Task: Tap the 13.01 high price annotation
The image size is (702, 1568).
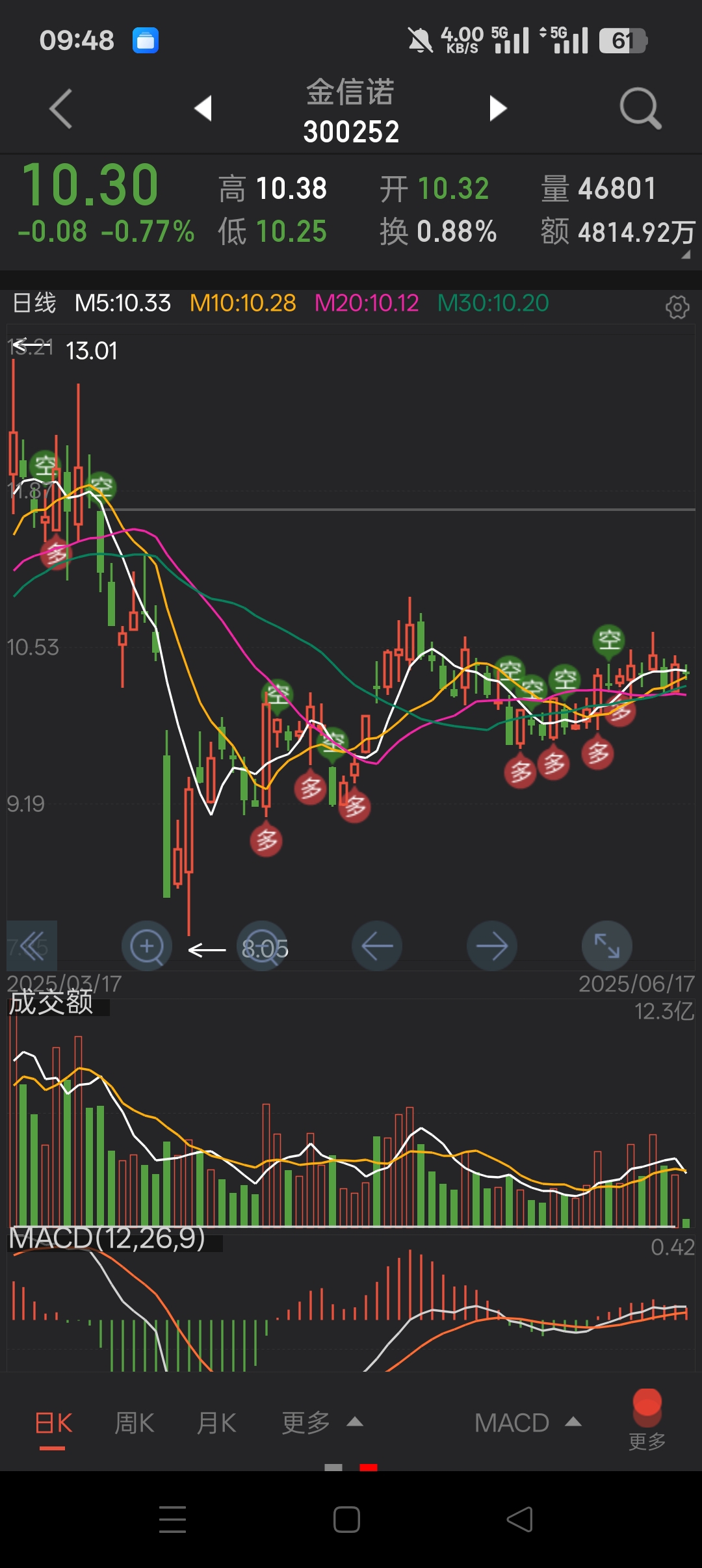Action: (92, 351)
